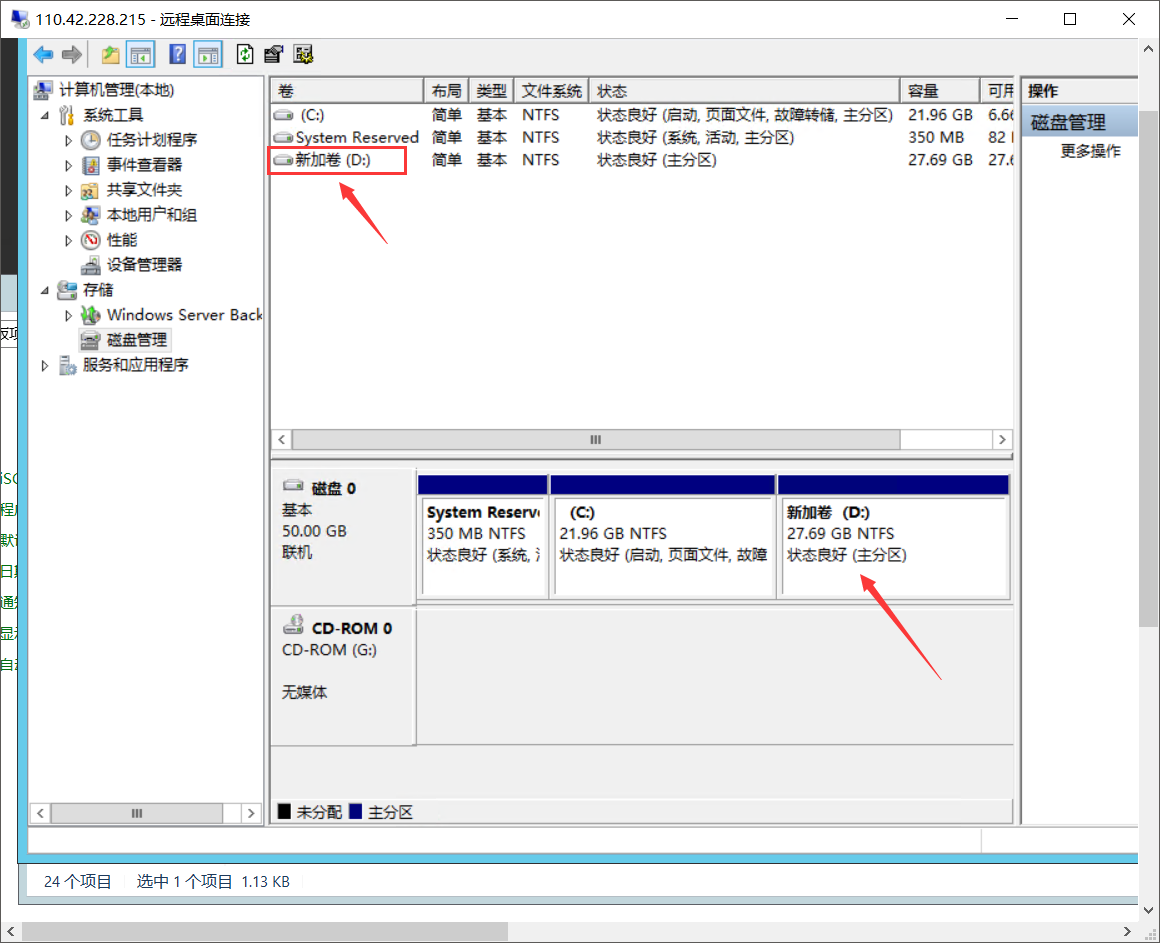
Task: Click More Actions in the actions pane
Action: 1090,151
